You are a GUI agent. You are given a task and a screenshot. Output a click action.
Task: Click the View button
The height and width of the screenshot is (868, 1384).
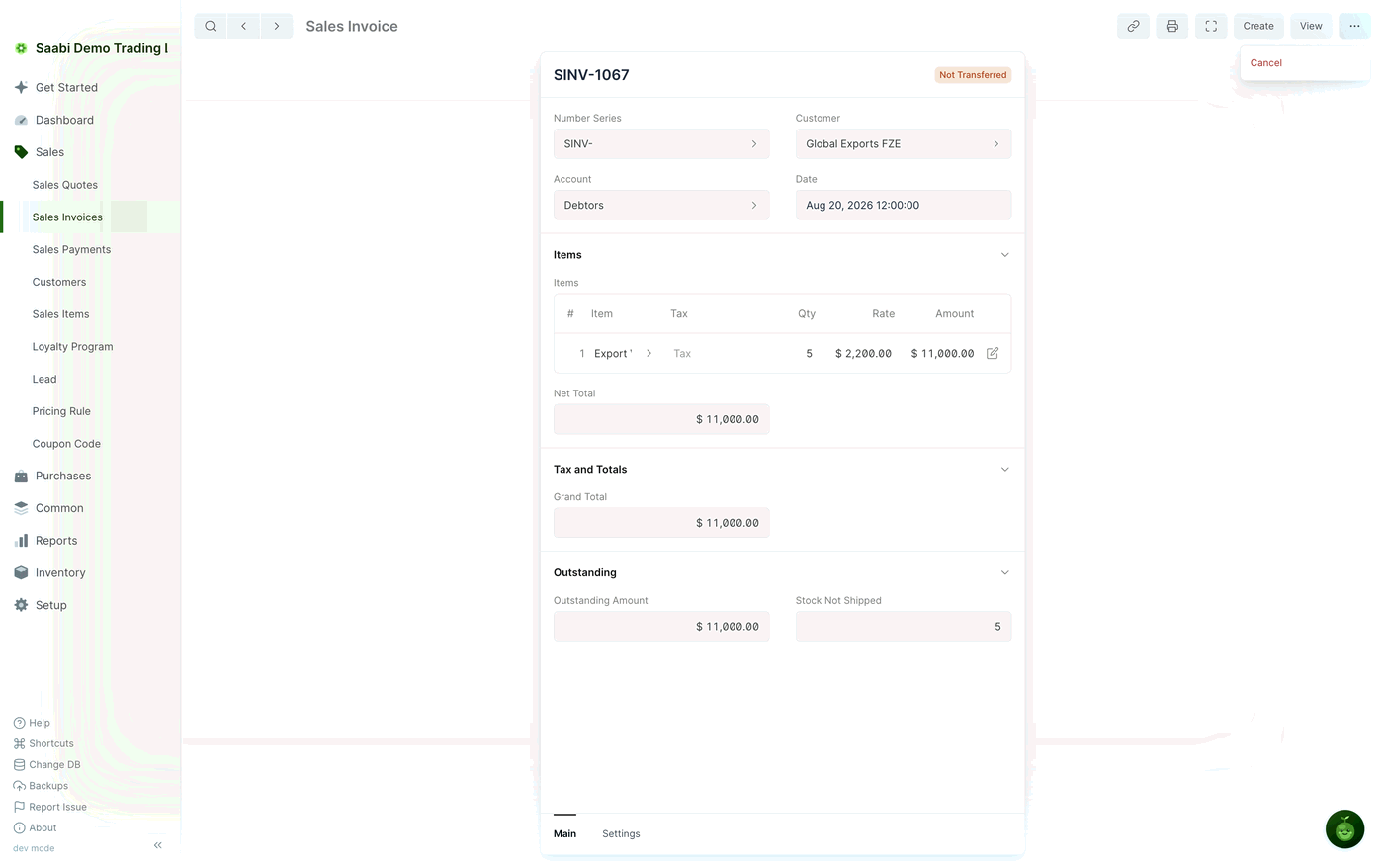coord(1311,26)
